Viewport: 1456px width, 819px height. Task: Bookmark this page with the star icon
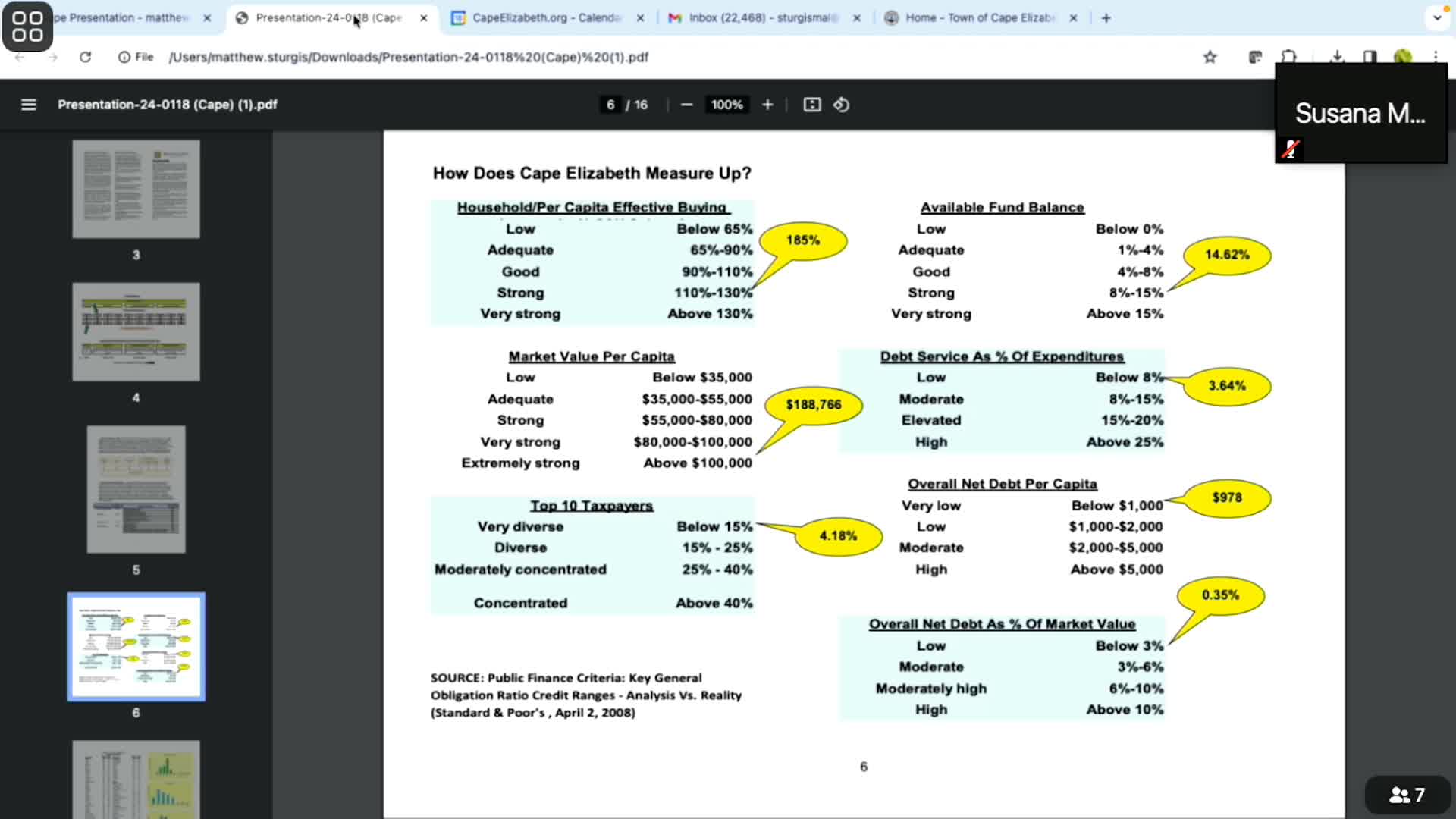[x=1210, y=57]
